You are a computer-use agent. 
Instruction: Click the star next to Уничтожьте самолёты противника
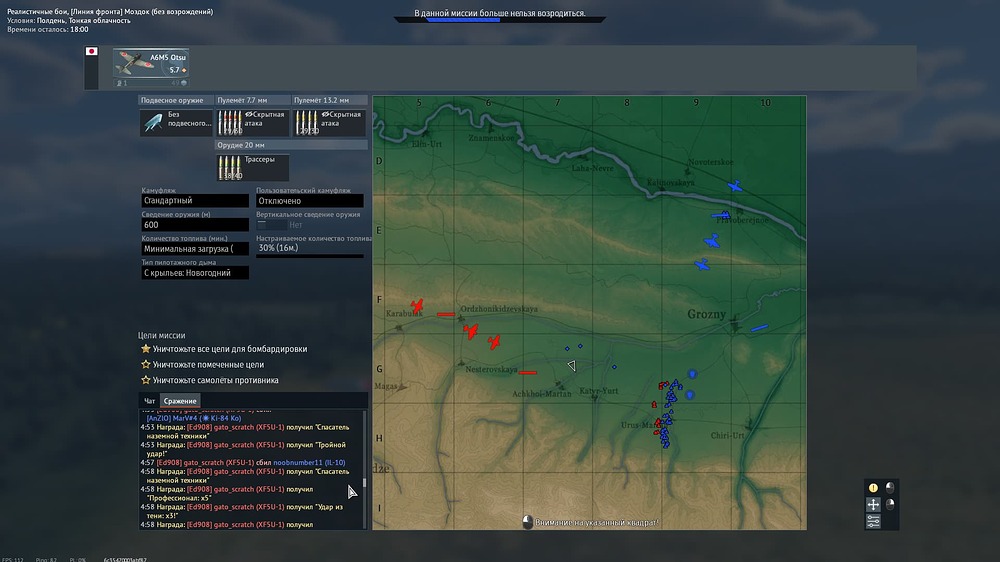click(x=145, y=380)
